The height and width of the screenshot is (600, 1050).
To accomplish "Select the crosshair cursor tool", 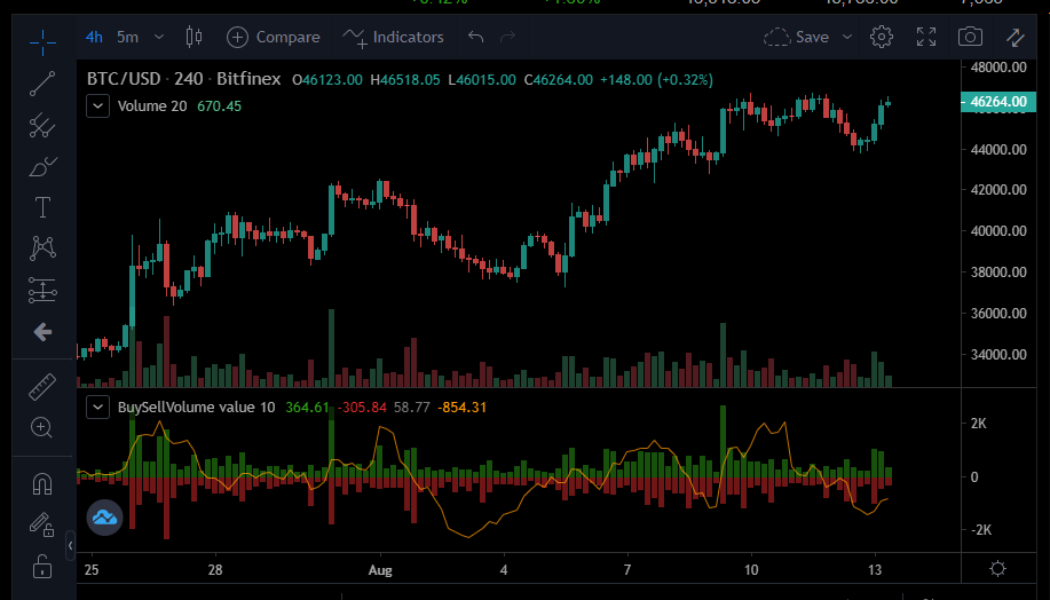I will [41, 42].
